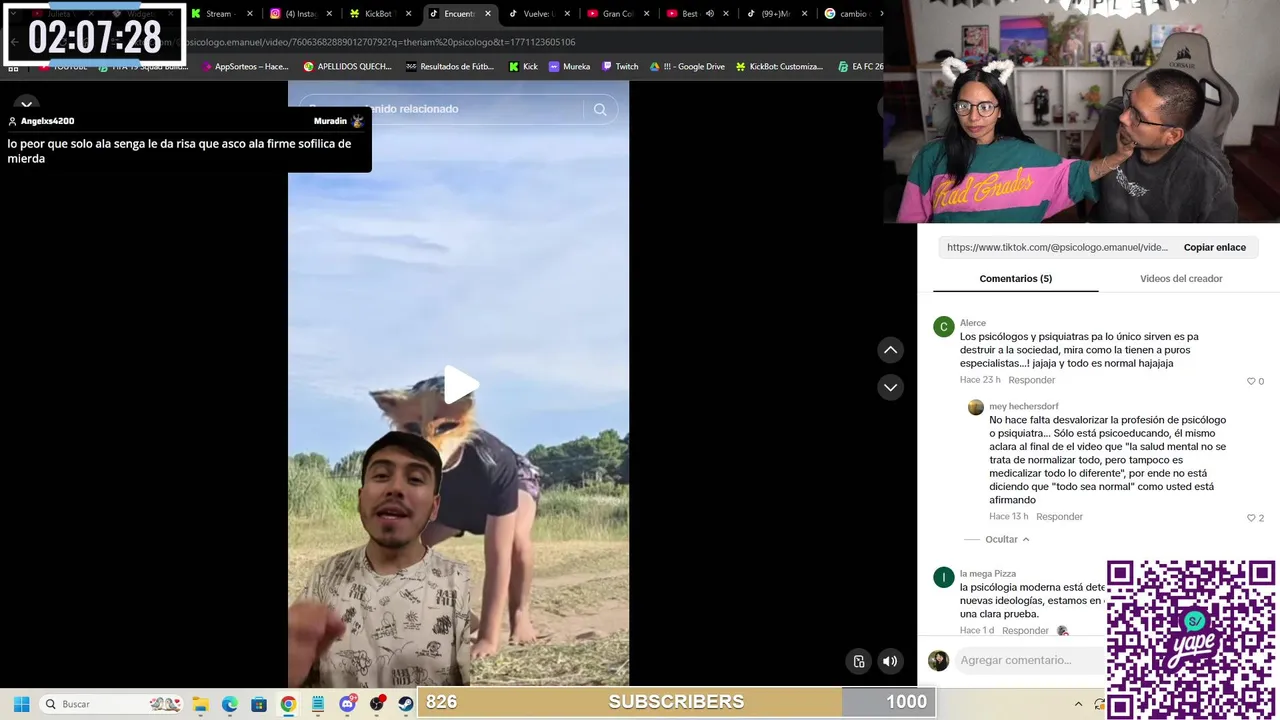The image size is (1280, 720).
Task: Switch to the cambio Google tab
Action: pos(848,14)
